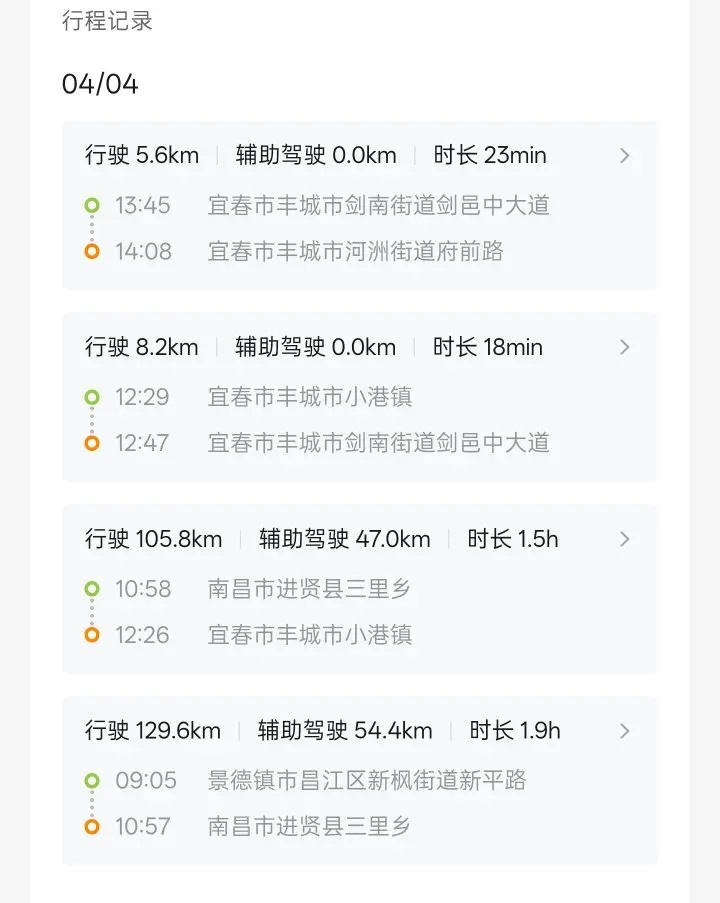Screen dimensions: 720x903
Task: Tap the 04/04 date header
Action: tap(100, 84)
